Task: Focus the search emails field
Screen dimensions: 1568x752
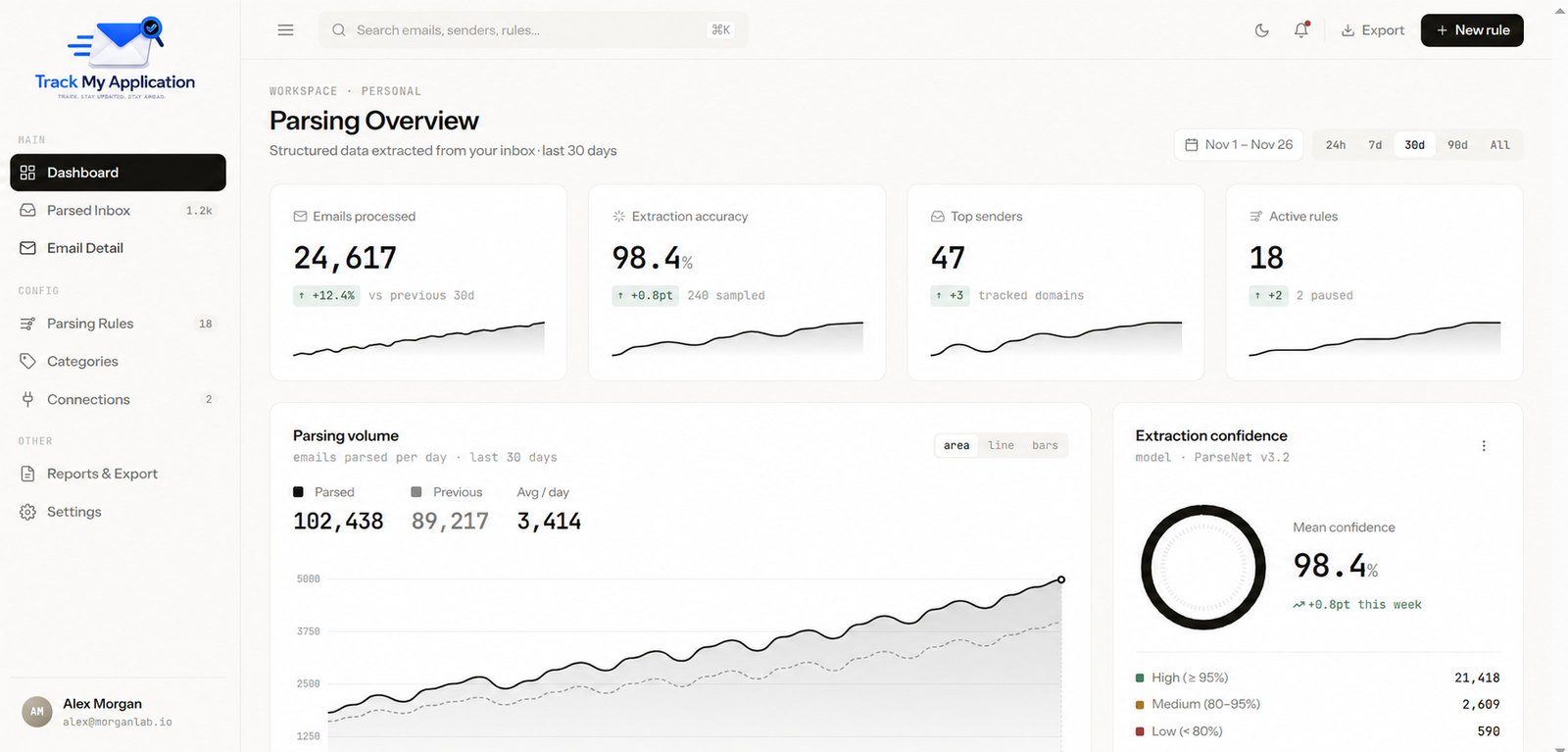Action: coord(533,30)
